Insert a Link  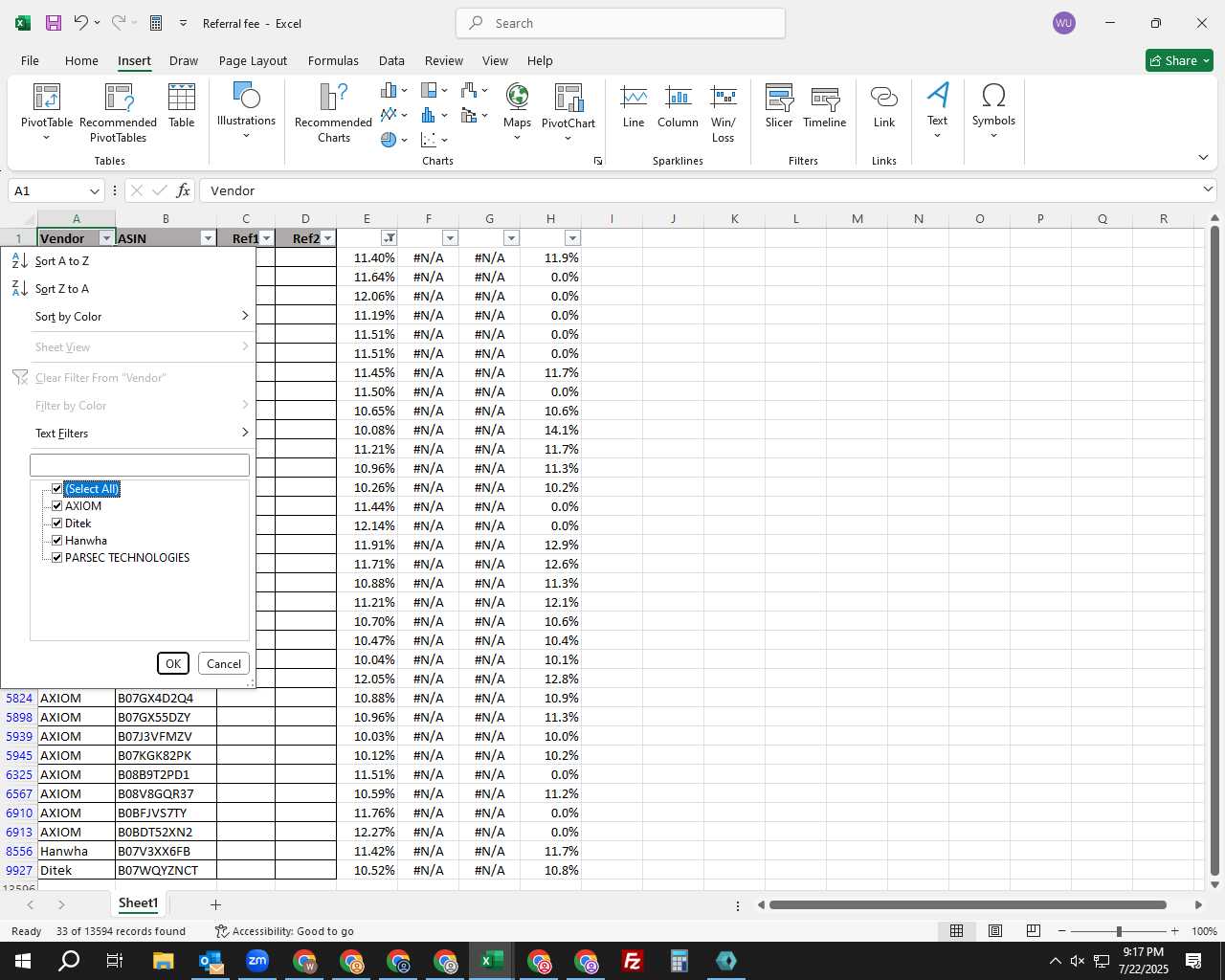(884, 105)
